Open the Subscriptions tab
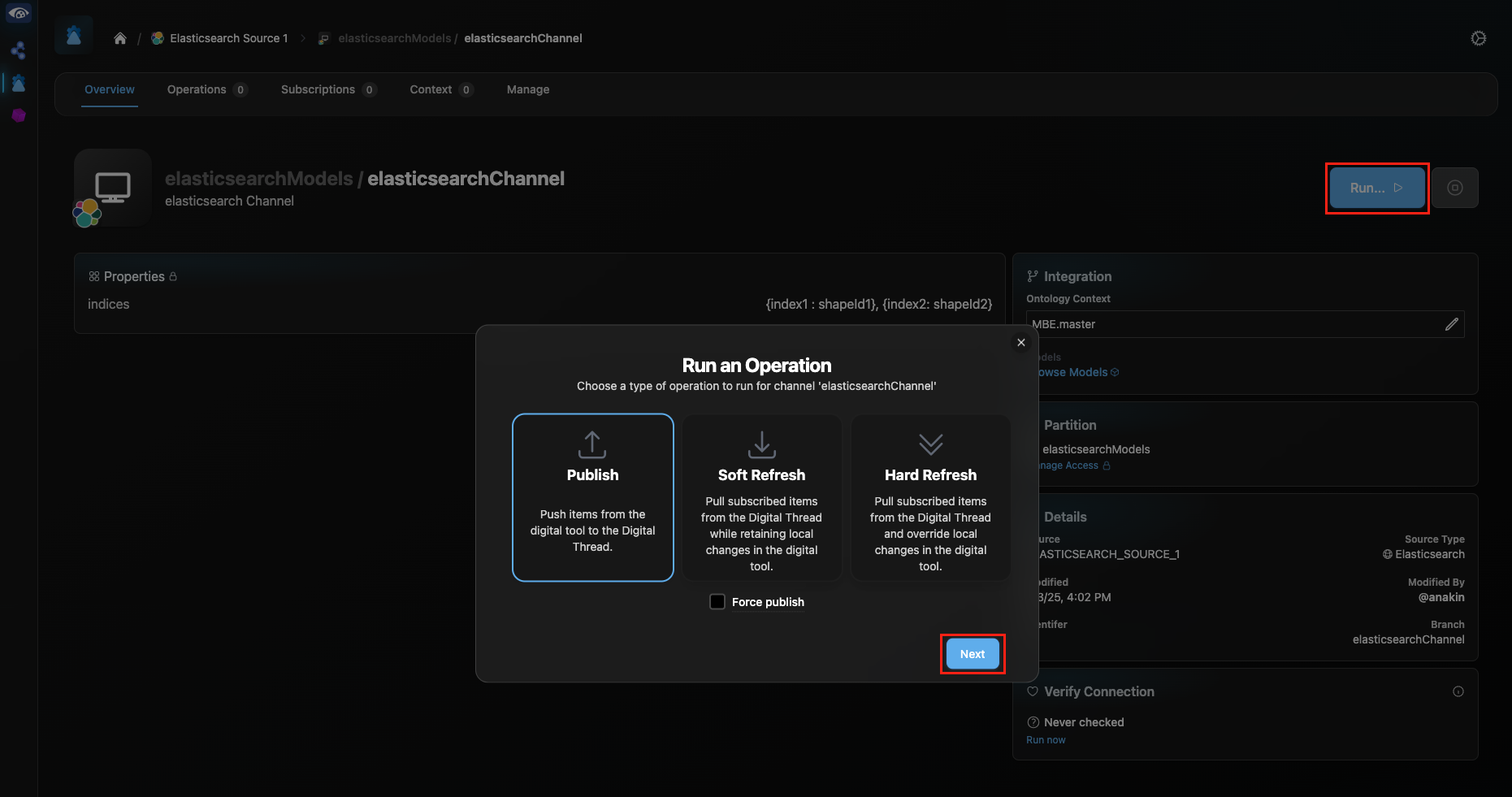The image size is (1512, 797). point(318,89)
